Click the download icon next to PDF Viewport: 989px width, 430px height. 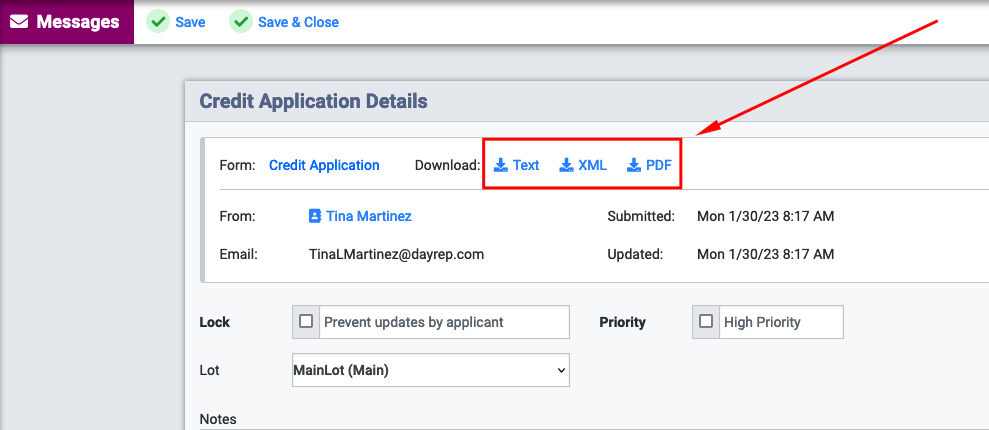pos(633,165)
